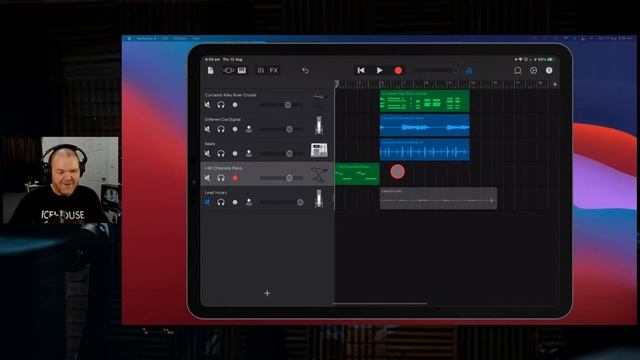Add a new track with plus button
This screenshot has width=640, height=360.
[x=267, y=293]
